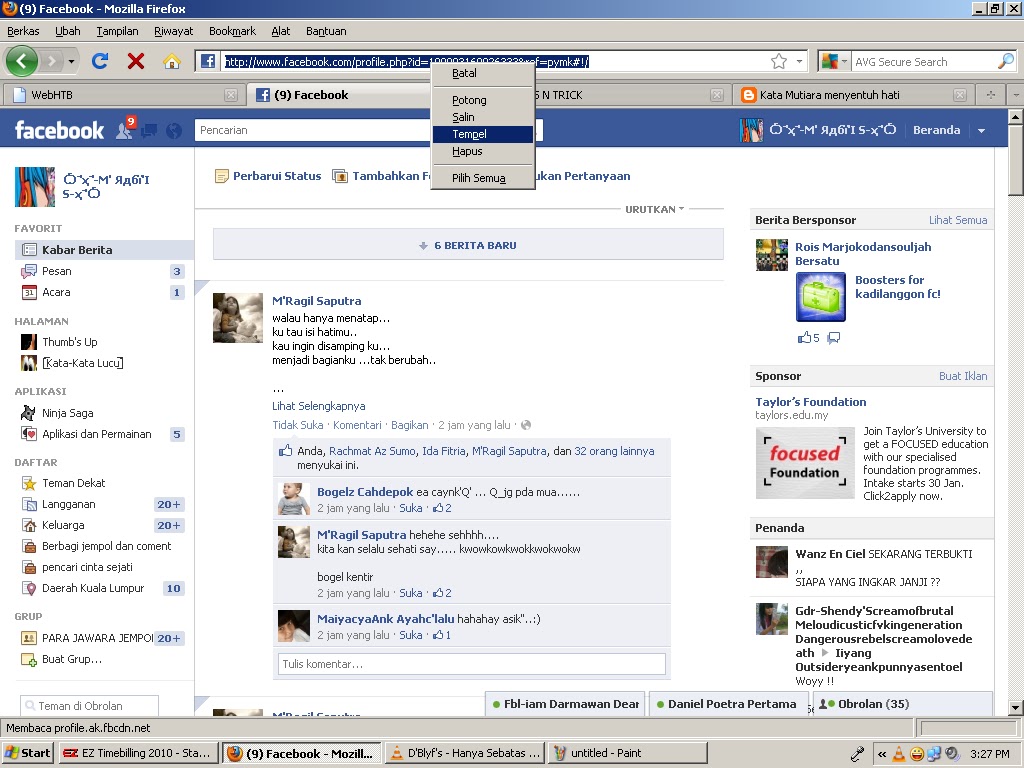Choose Salin from context menu
The width and height of the screenshot is (1024, 768).
coord(483,117)
